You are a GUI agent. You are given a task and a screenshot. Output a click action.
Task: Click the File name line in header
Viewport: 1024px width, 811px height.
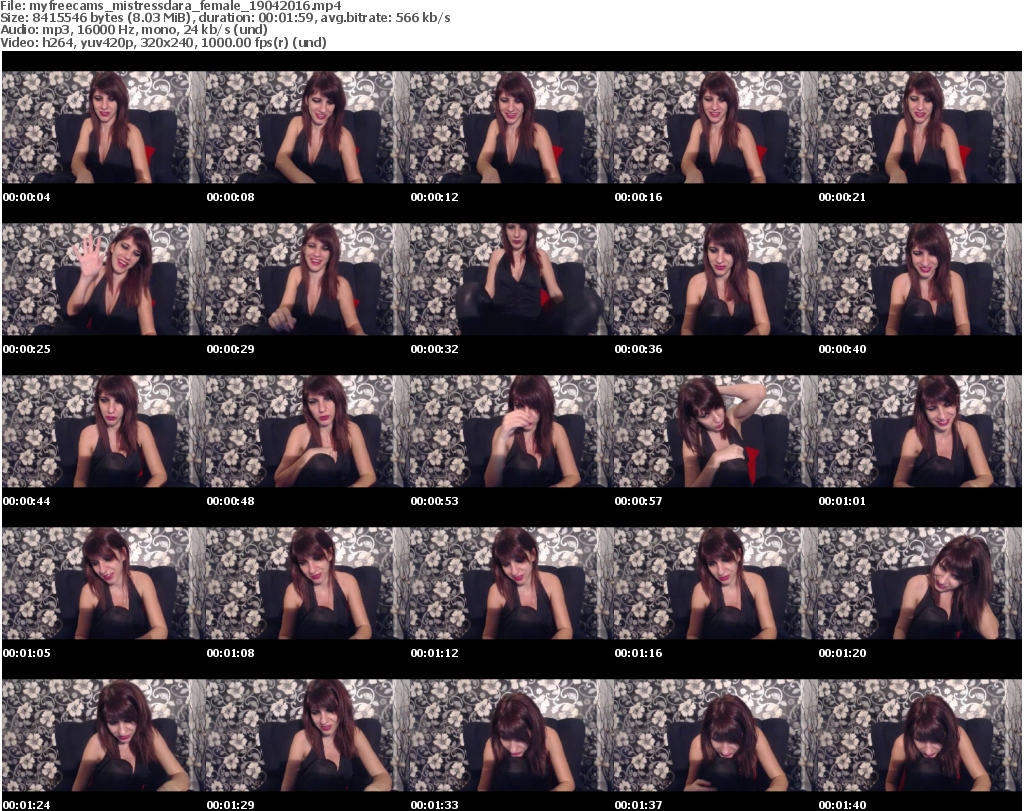point(170,6)
